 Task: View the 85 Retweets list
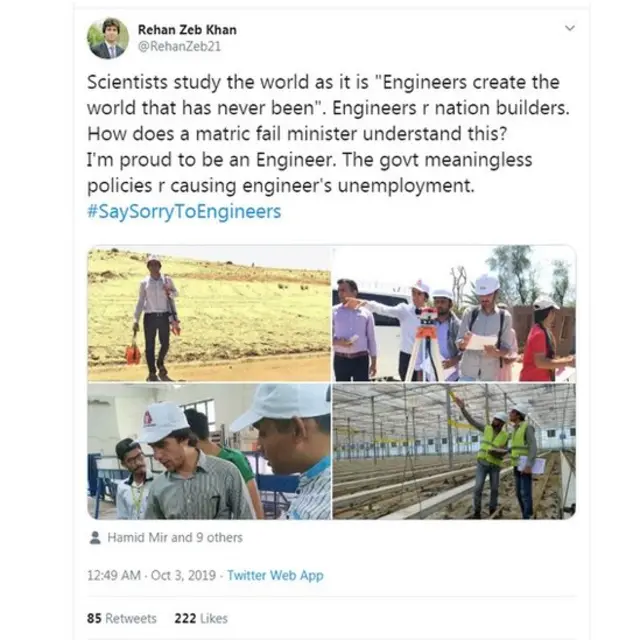click(121, 619)
